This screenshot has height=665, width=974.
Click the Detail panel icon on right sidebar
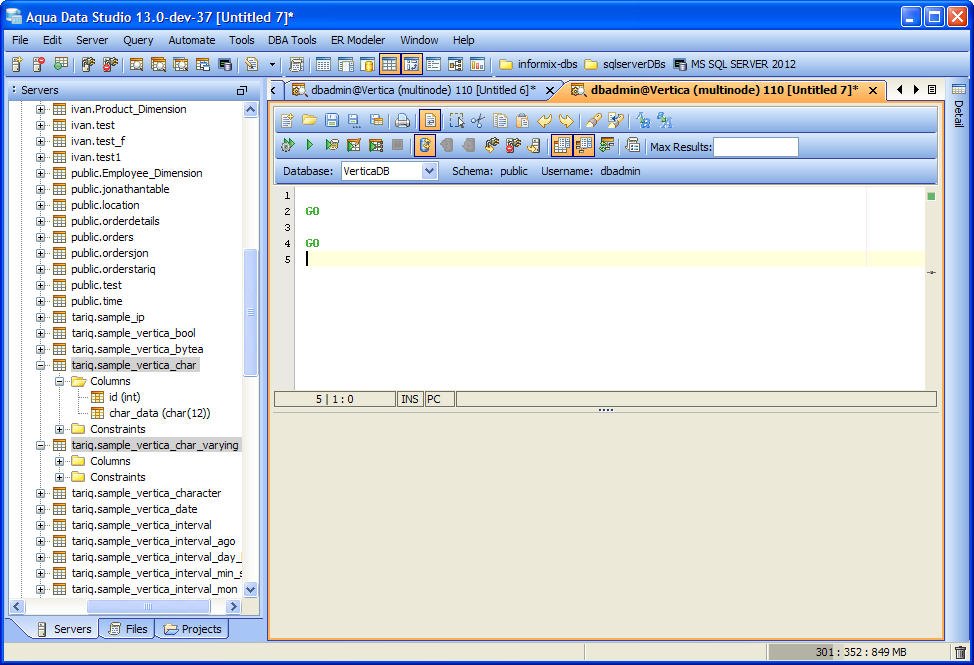[x=958, y=89]
